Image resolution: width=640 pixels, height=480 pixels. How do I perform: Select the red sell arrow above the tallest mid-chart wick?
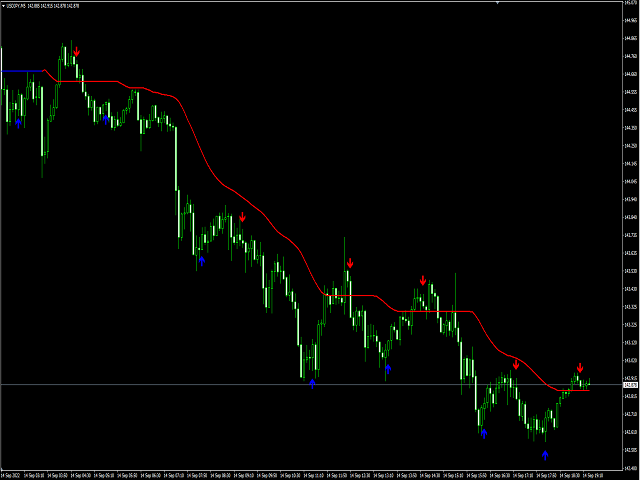pos(350,262)
